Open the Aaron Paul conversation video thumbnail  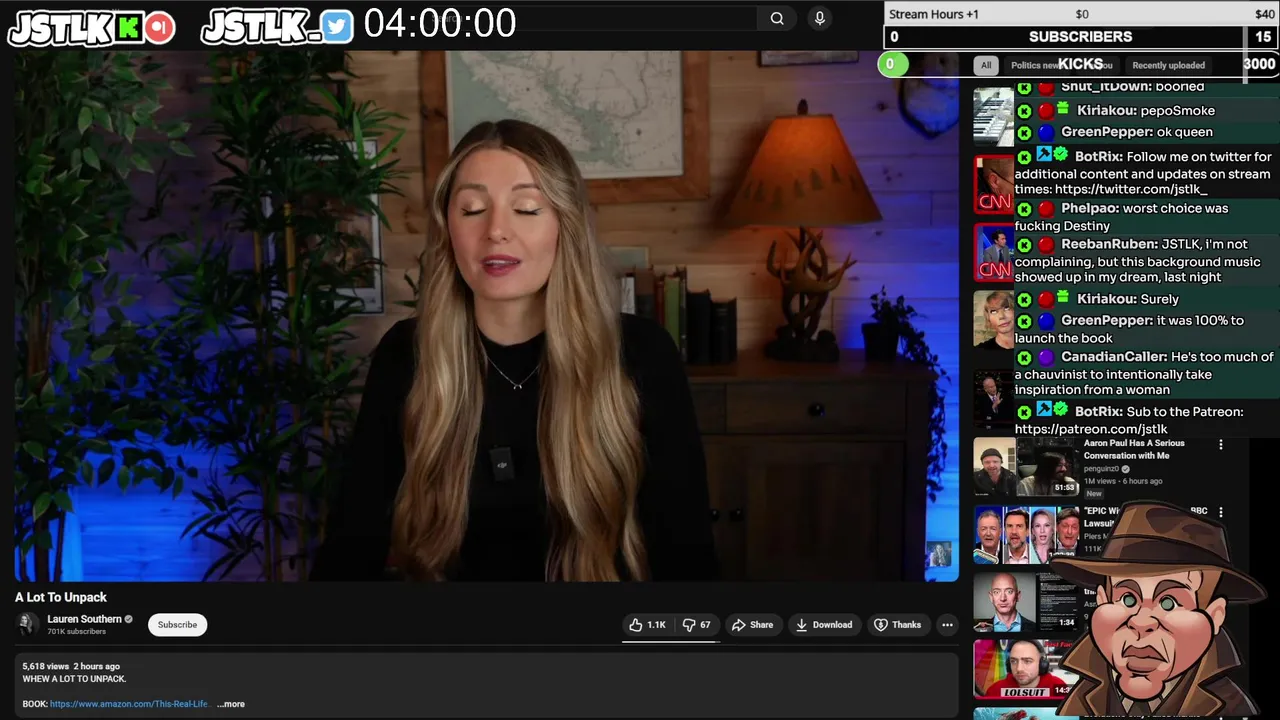click(1026, 466)
